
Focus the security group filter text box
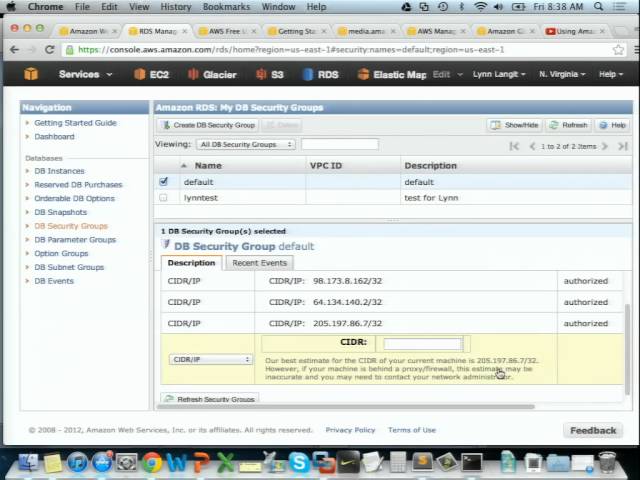click(340, 144)
